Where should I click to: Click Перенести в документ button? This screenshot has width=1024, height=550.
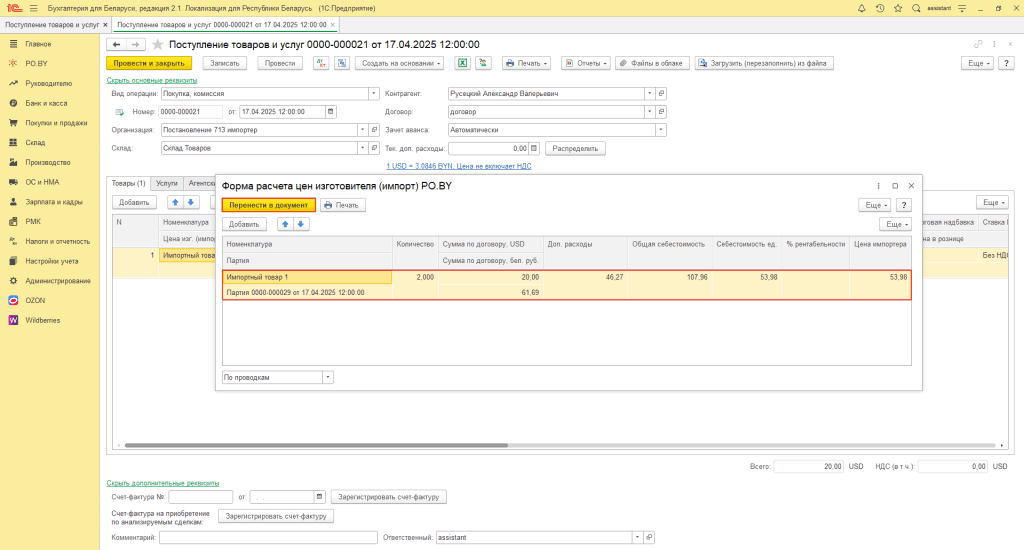pyautogui.click(x=268, y=205)
